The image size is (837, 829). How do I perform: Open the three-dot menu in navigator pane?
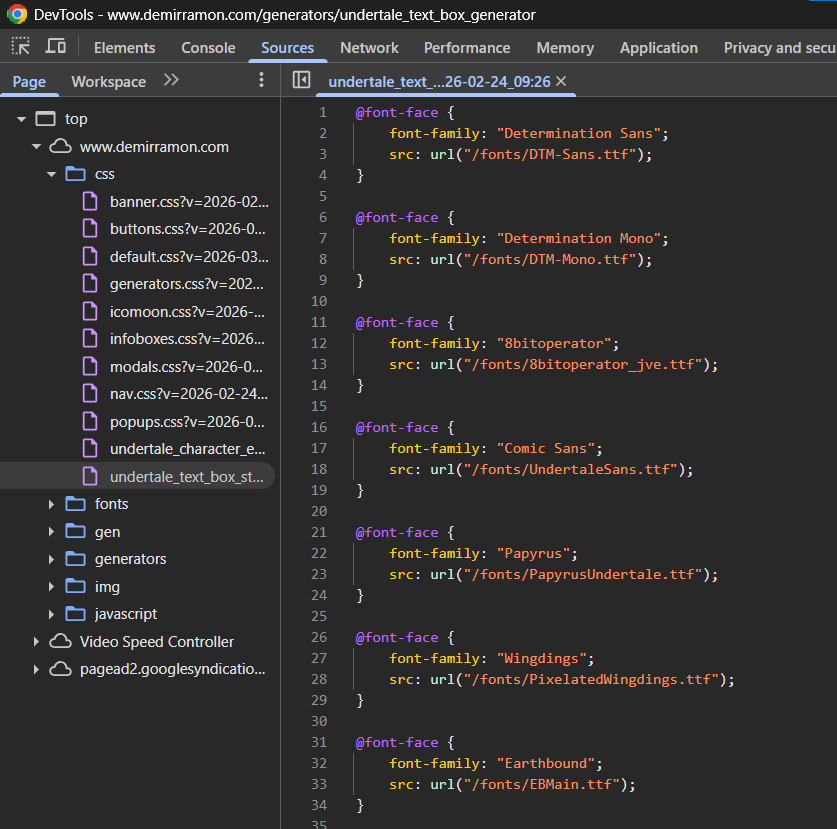click(262, 81)
